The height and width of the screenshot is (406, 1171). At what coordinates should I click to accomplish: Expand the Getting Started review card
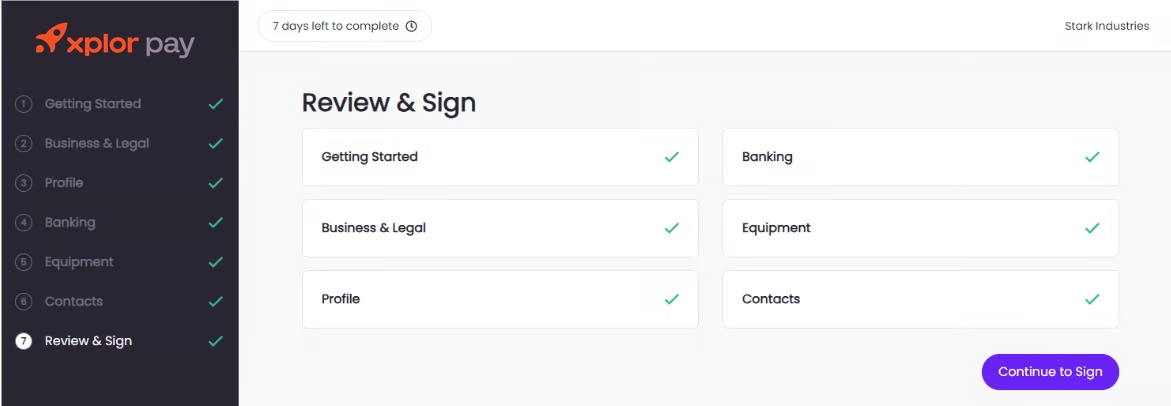coord(500,157)
